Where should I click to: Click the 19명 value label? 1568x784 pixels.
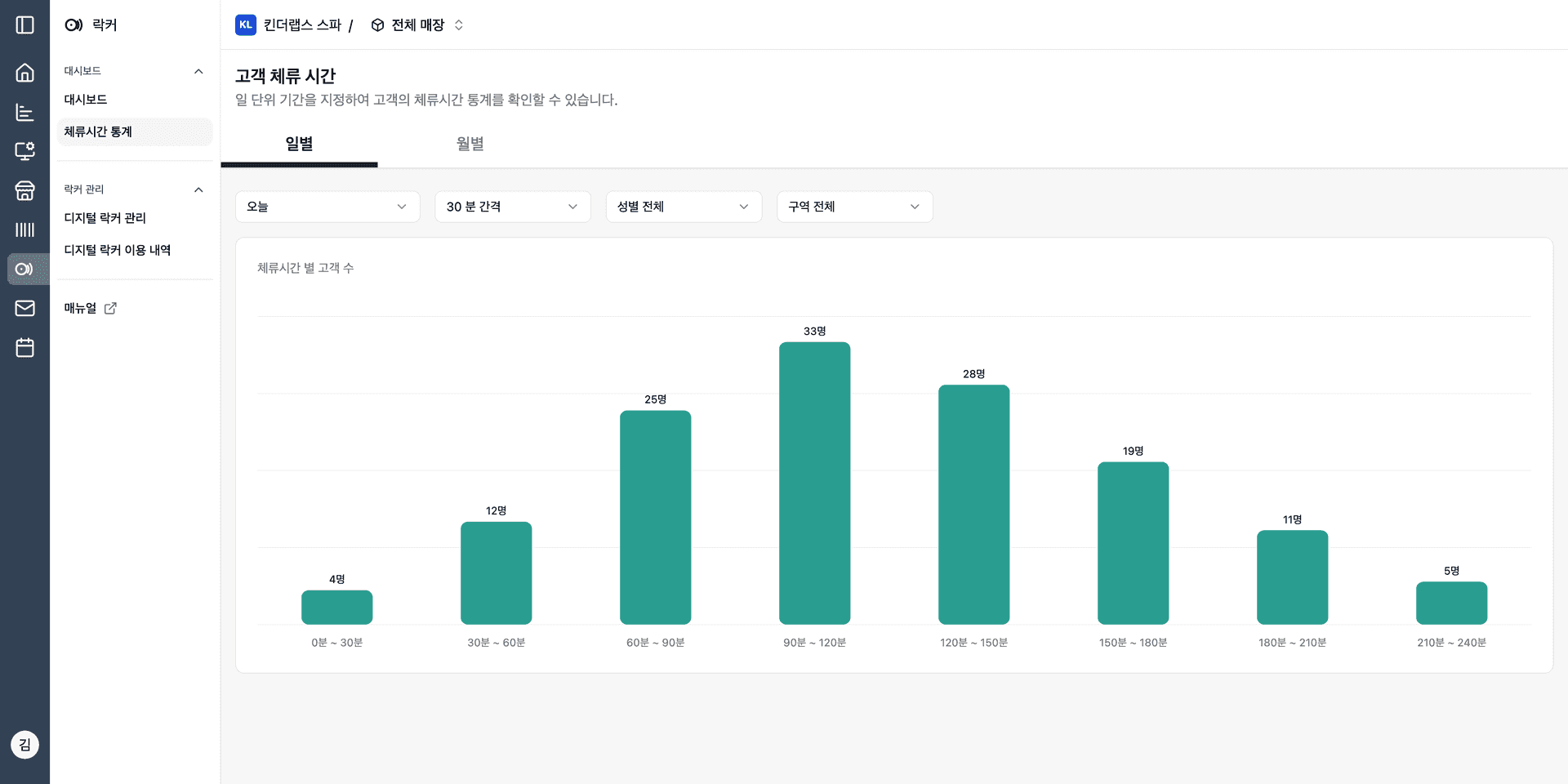pos(1133,451)
